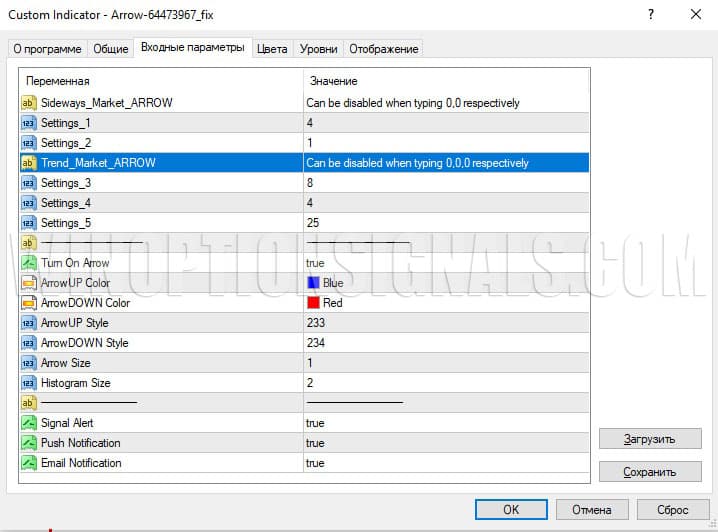Click the red ArrowDOWN Color swatch
The height and width of the screenshot is (532, 718).
313,303
